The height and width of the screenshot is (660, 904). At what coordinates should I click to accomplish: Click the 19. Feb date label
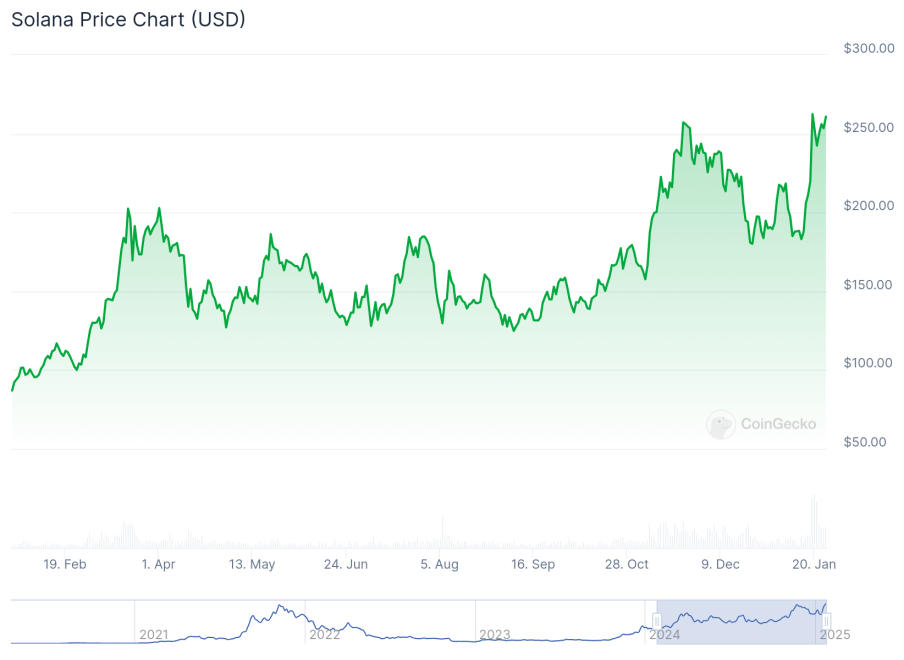point(65,564)
